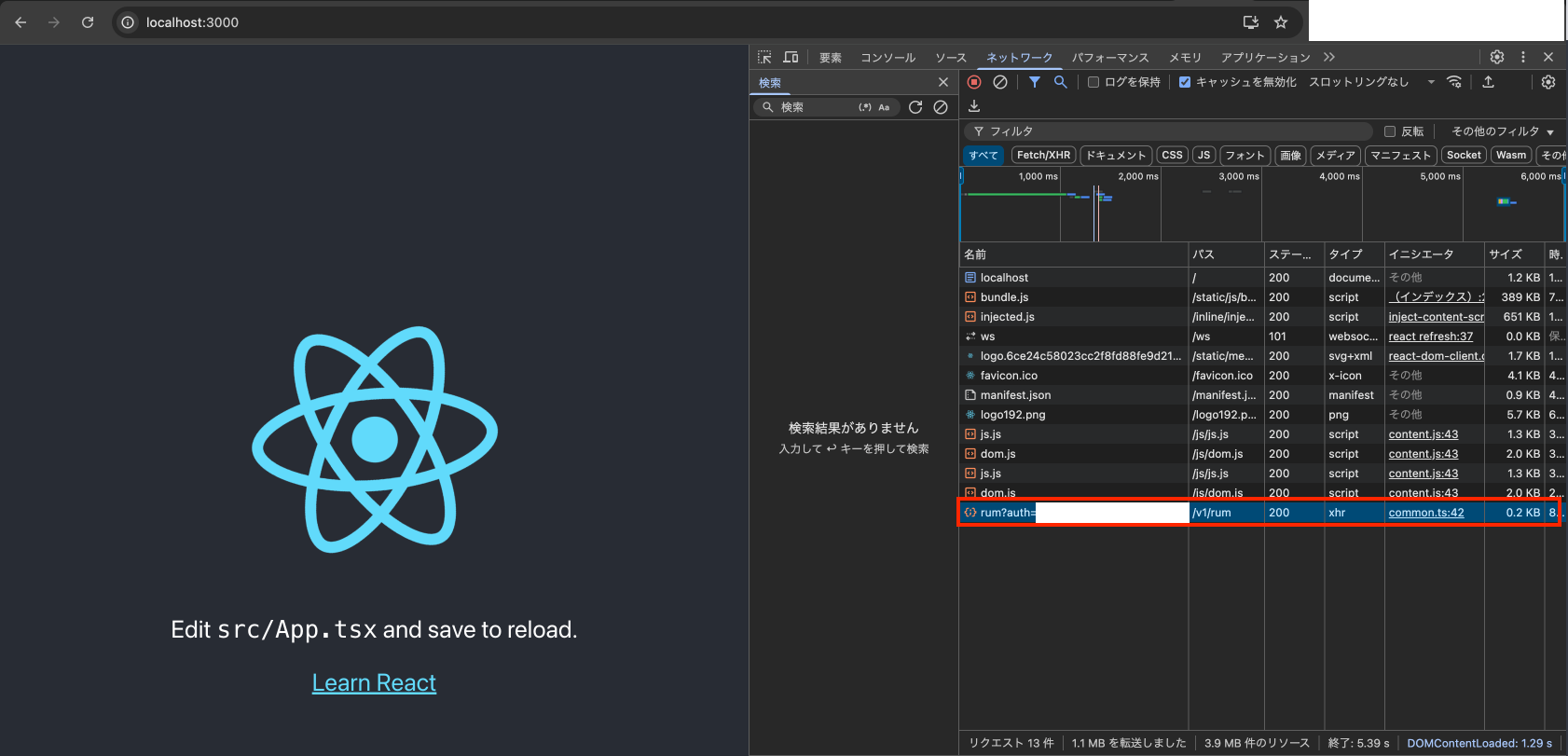The width and height of the screenshot is (1568, 756).
Task: Refresh the search results
Action: pyautogui.click(x=915, y=107)
